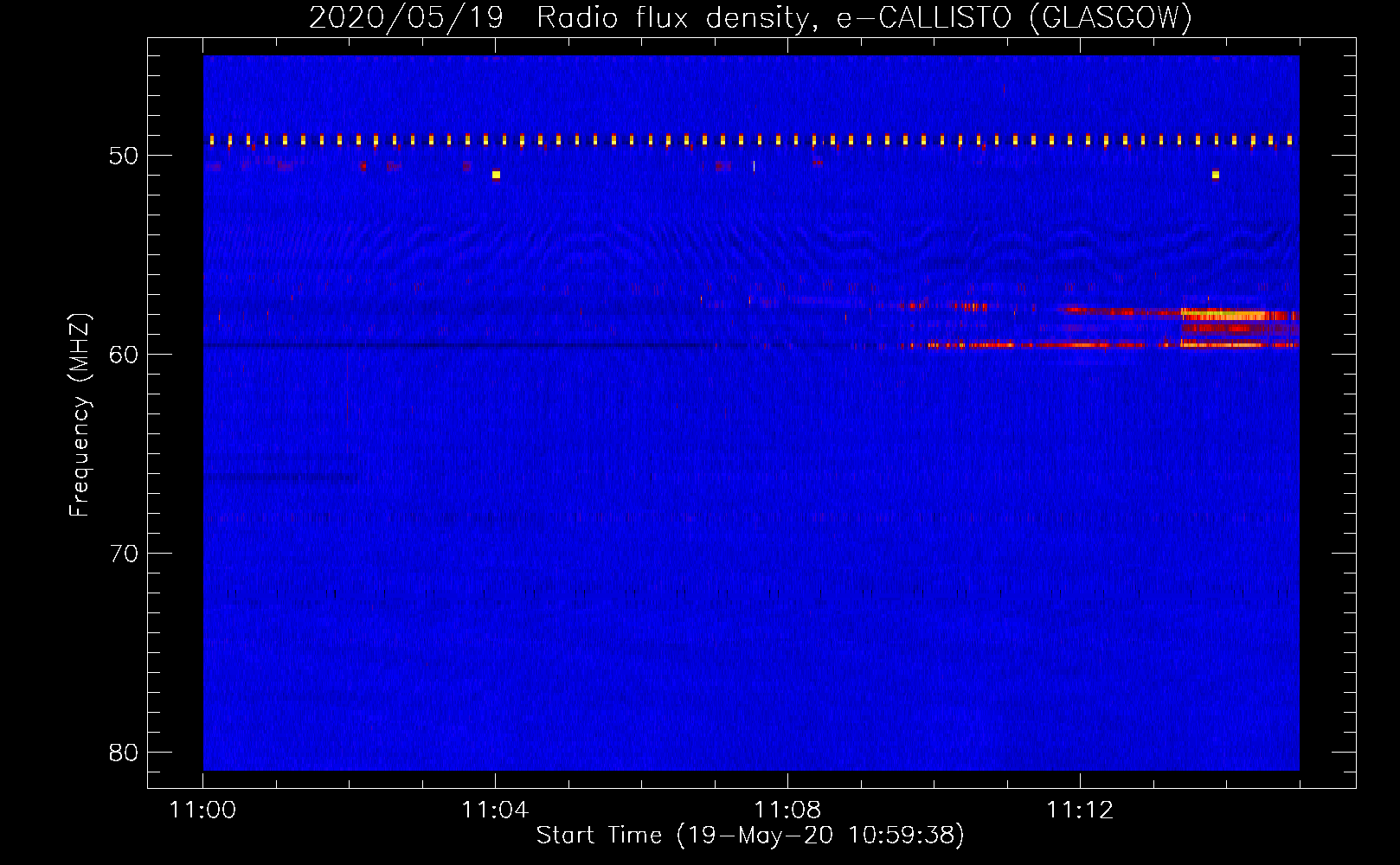This screenshot has height=865, width=1400.
Task: Click the '60' frequency axis label
Action: point(124,355)
